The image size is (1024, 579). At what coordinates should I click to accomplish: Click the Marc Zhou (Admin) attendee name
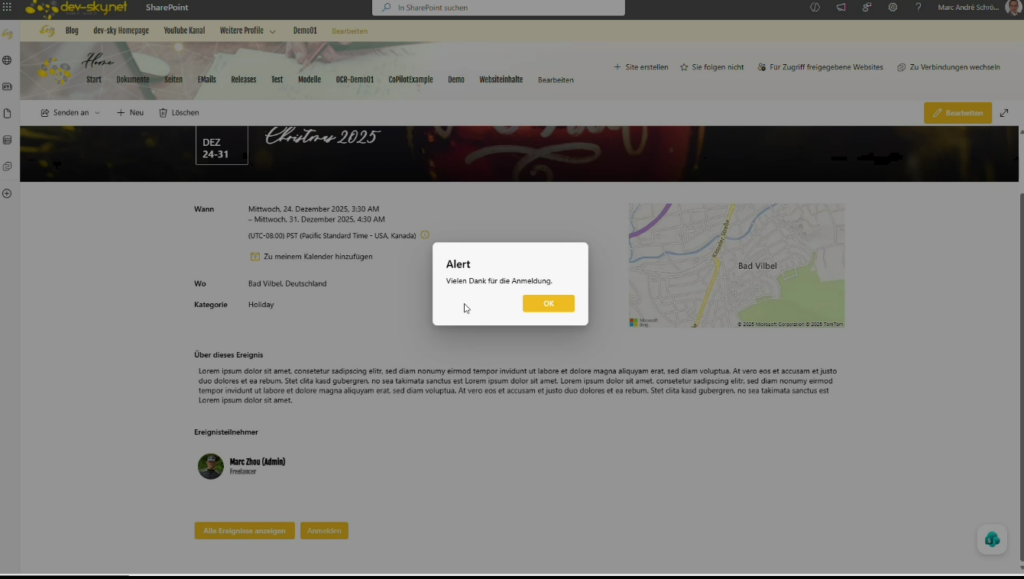(257, 462)
